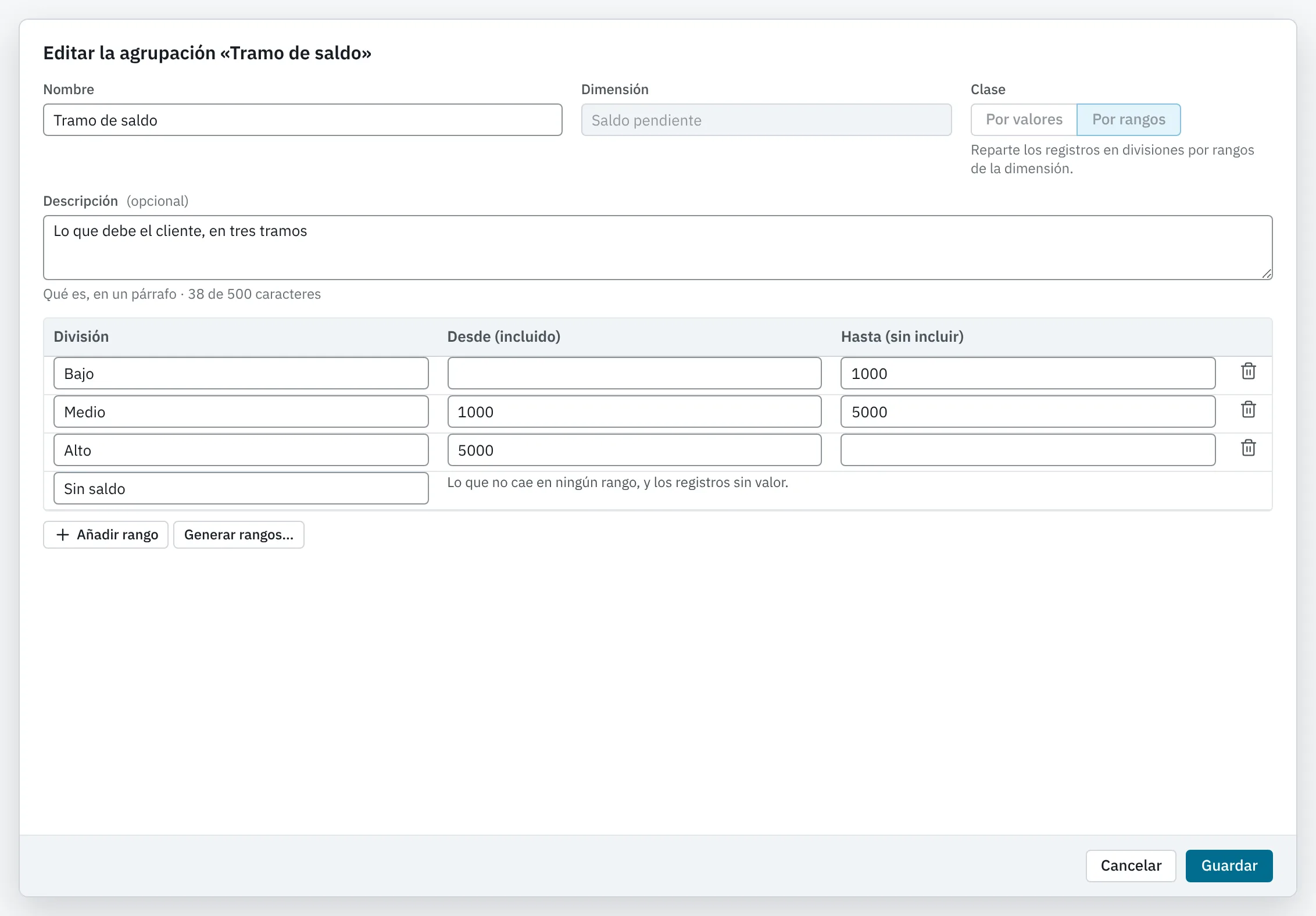Screen dimensions: 1316x916
Task: Click the 'Lo que no cae en ningún rango' note
Action: [617, 482]
